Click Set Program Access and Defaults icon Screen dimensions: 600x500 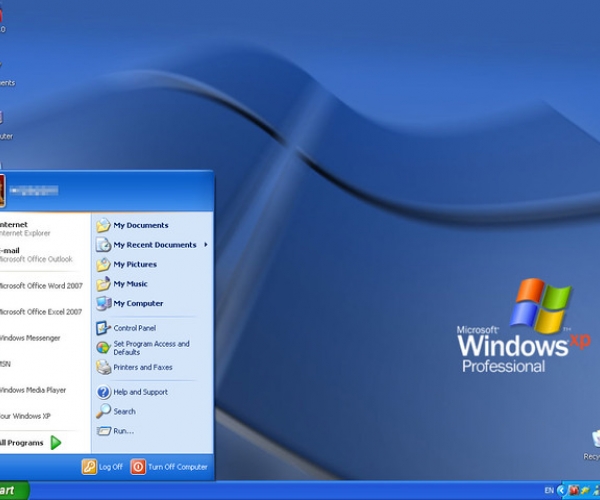tap(103, 348)
